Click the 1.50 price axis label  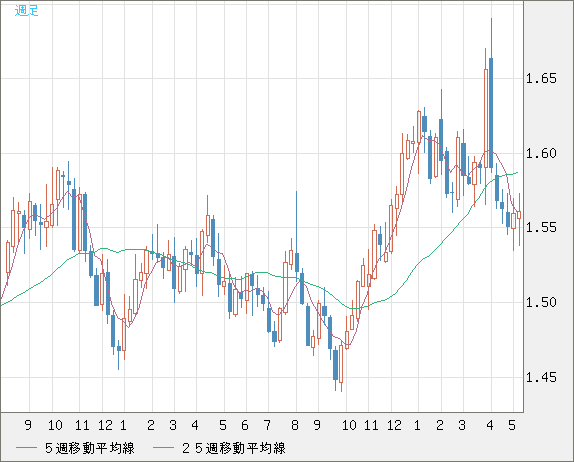pyautogui.click(x=541, y=302)
